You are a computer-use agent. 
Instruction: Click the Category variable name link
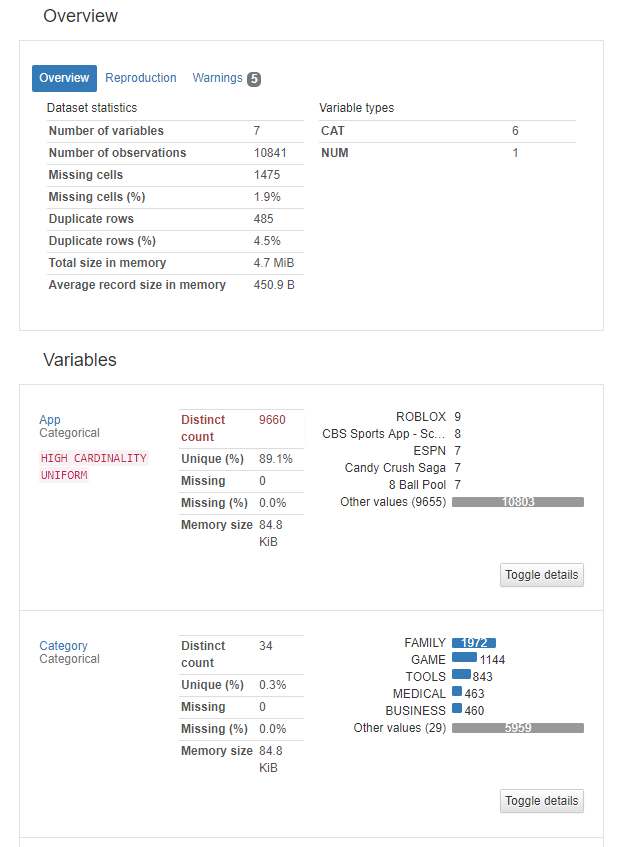point(63,646)
